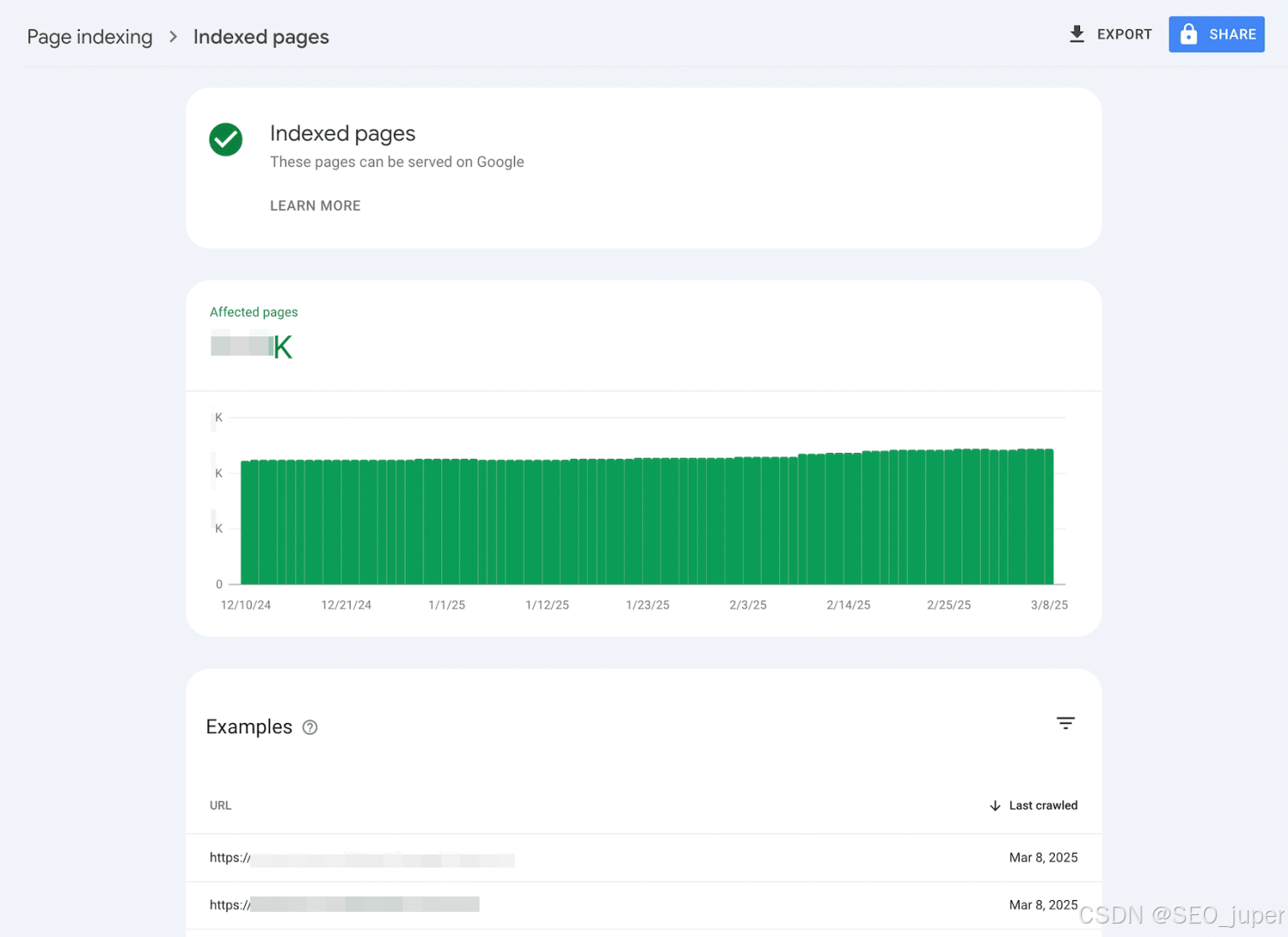Sort by the Last crawled column header
Viewport: 1288px width, 937px height.
1043,805
